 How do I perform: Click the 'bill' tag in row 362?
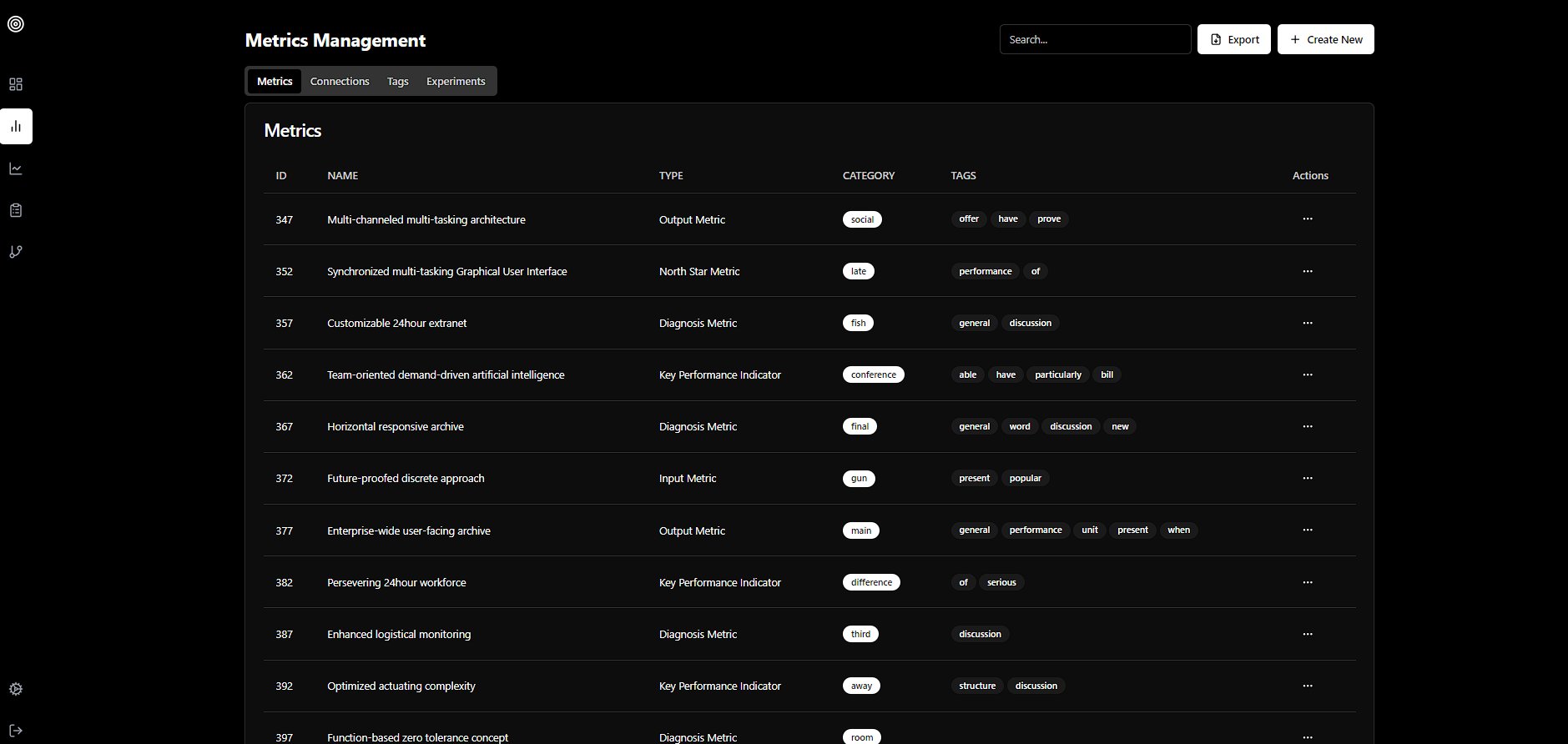[x=1107, y=375]
